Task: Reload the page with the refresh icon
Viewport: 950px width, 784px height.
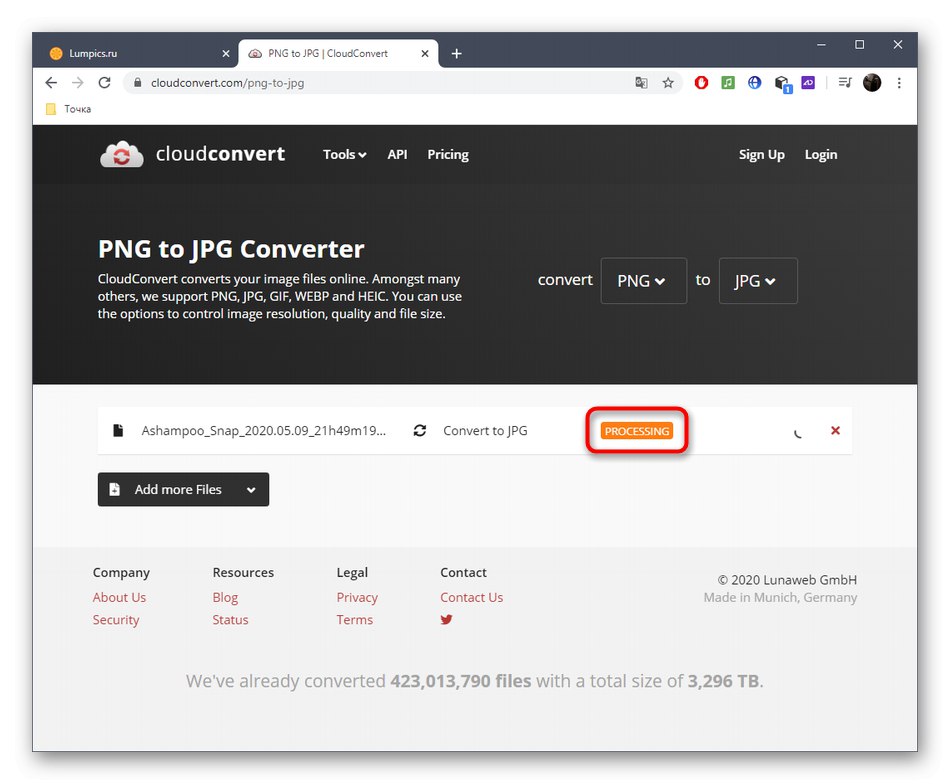Action: (104, 82)
